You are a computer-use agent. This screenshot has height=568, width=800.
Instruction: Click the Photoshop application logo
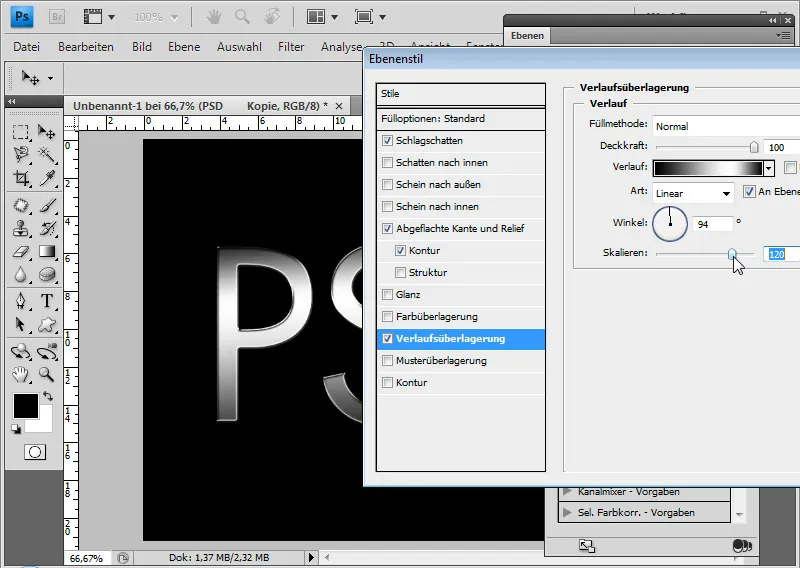(22, 17)
